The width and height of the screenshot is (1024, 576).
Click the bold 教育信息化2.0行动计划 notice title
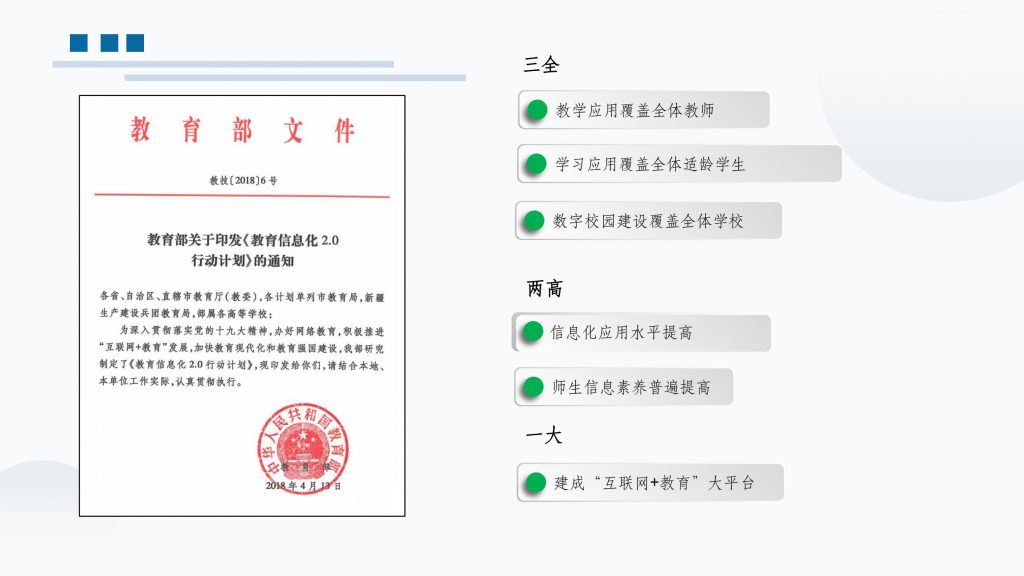coord(244,250)
